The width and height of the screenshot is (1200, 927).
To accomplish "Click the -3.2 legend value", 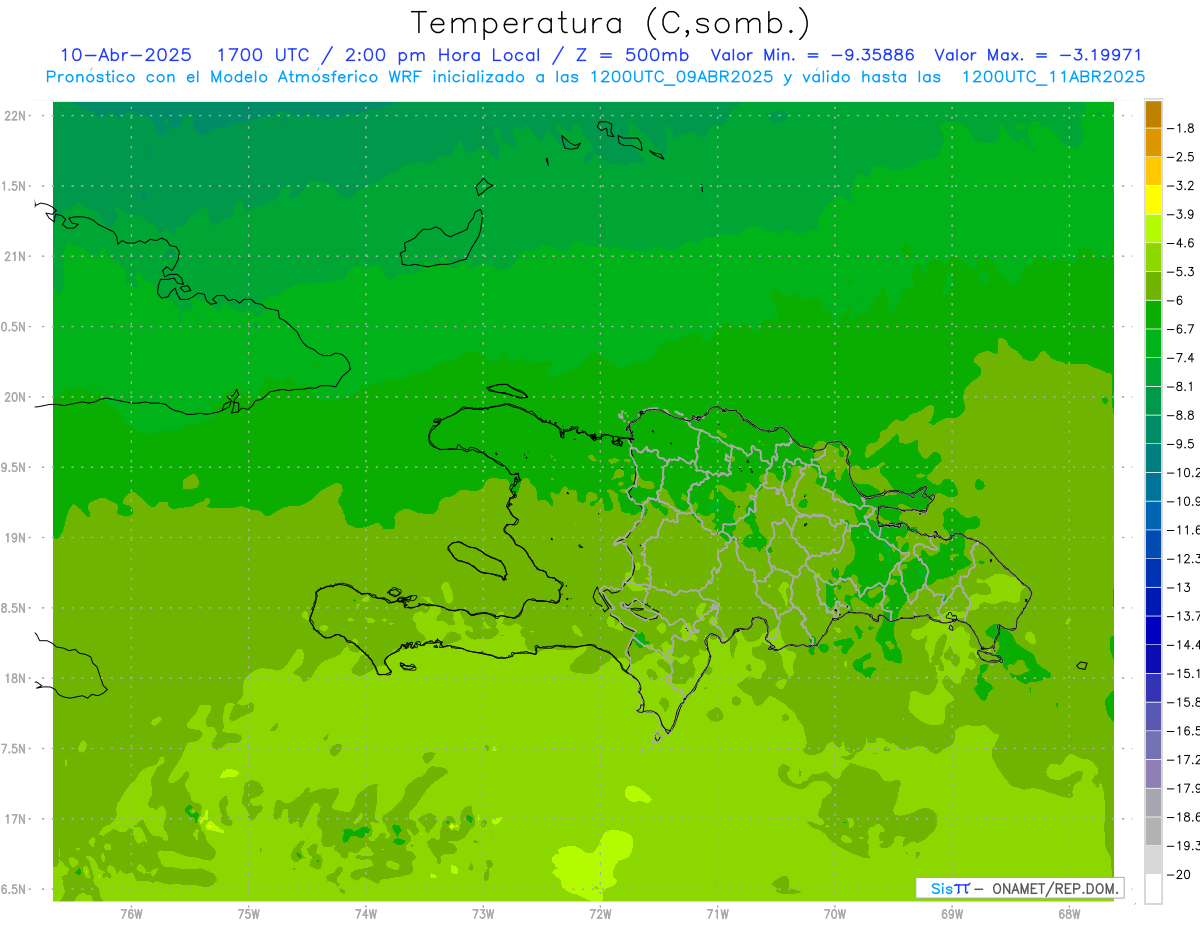I will 1181,186.
